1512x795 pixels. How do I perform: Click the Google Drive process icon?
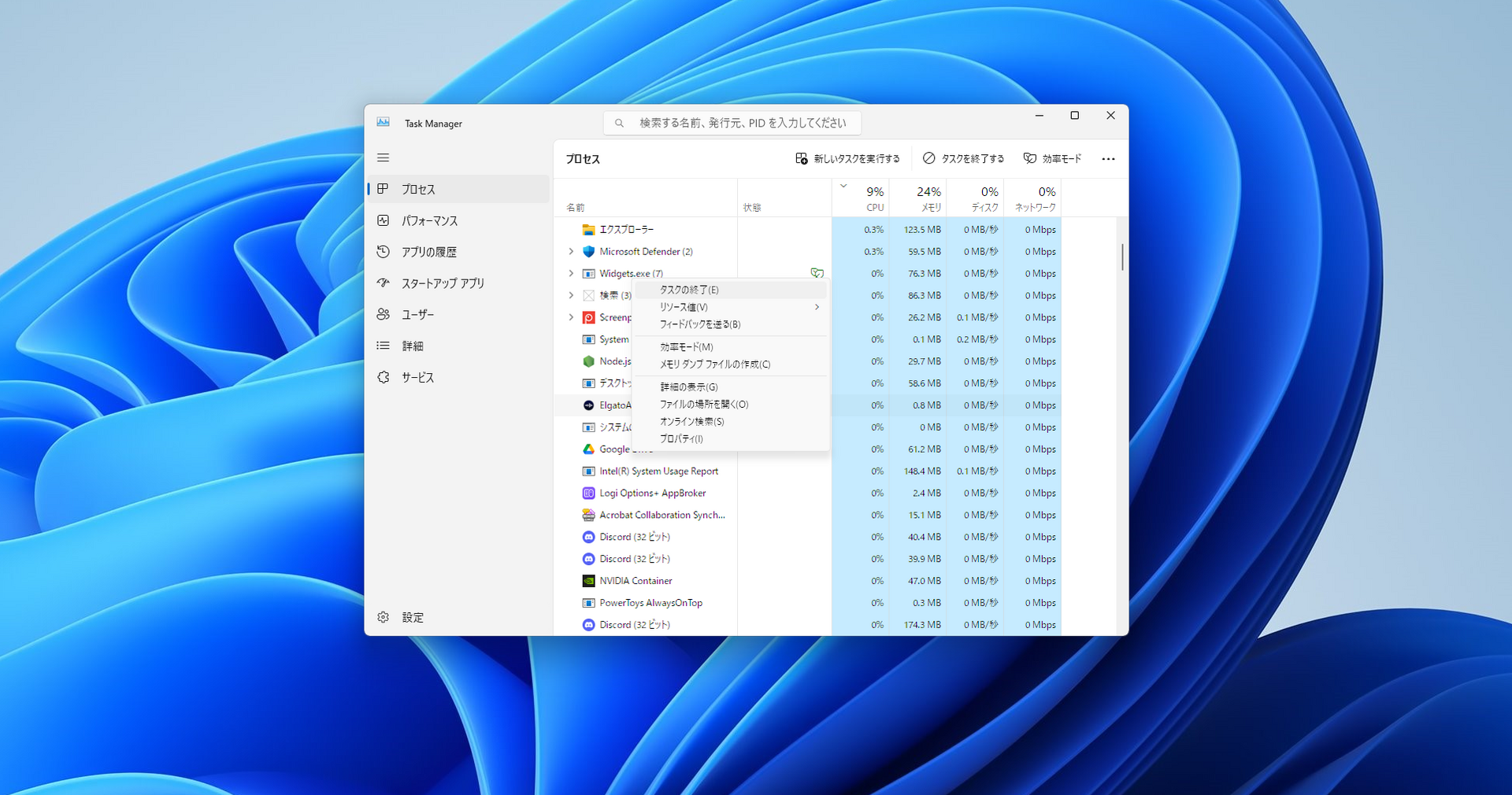(588, 449)
